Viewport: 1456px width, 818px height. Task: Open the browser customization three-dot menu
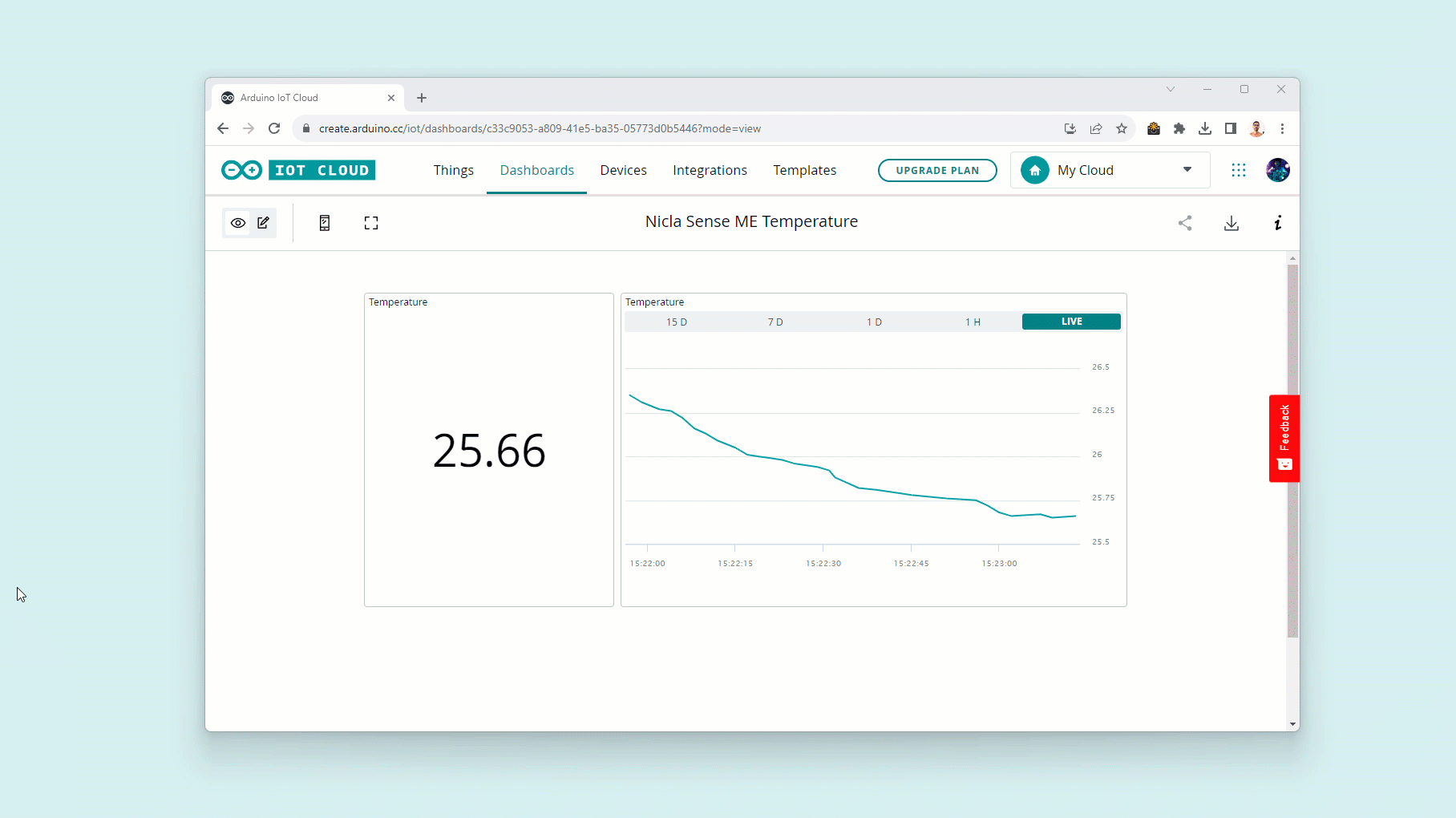click(x=1282, y=128)
